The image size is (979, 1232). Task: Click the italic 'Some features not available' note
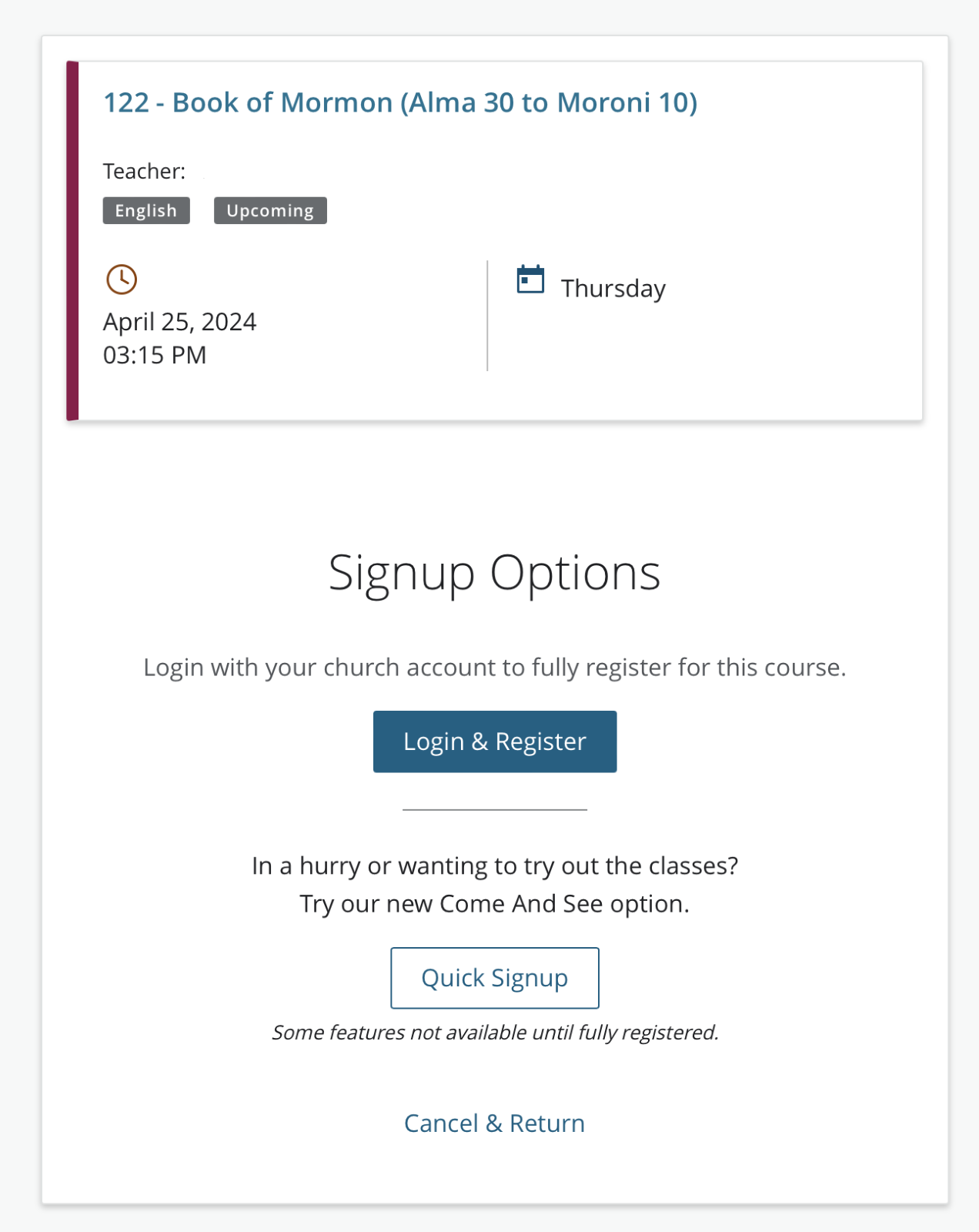494,1033
